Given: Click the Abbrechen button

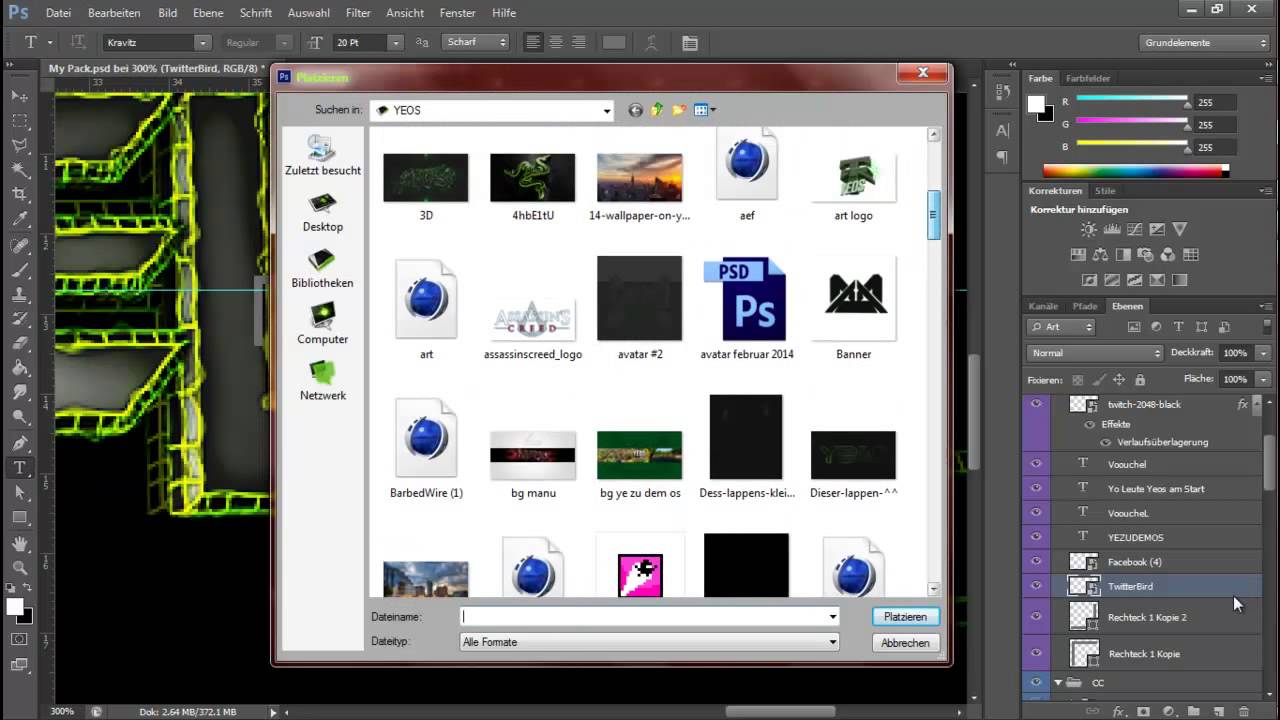Looking at the screenshot, I should [905, 643].
